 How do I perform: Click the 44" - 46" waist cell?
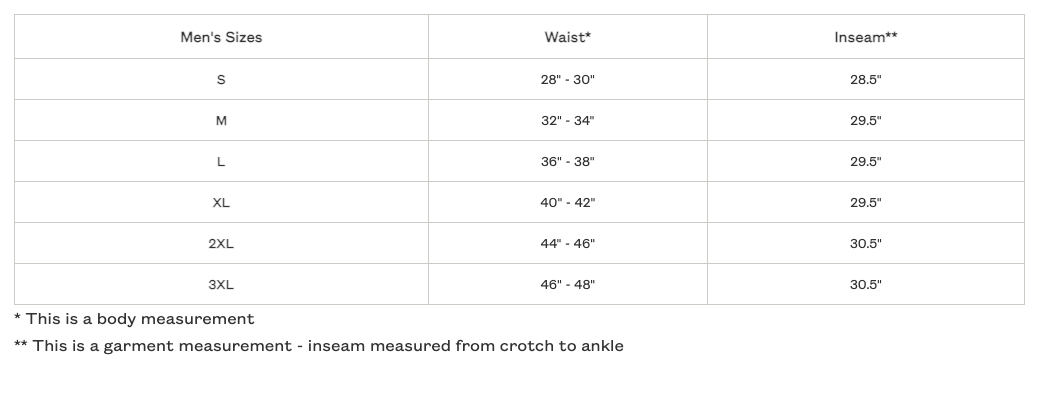point(568,243)
